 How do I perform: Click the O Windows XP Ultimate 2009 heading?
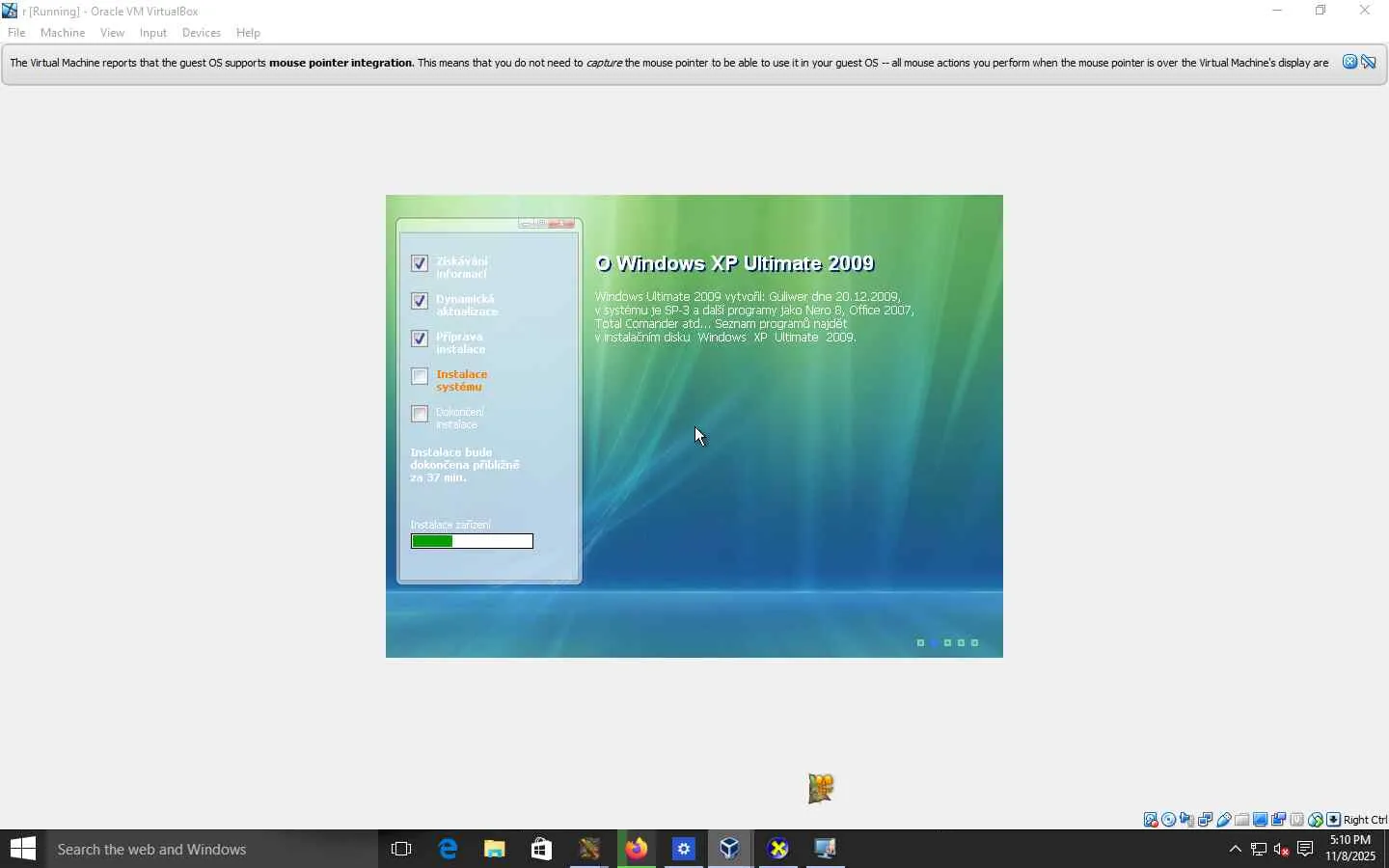(735, 263)
